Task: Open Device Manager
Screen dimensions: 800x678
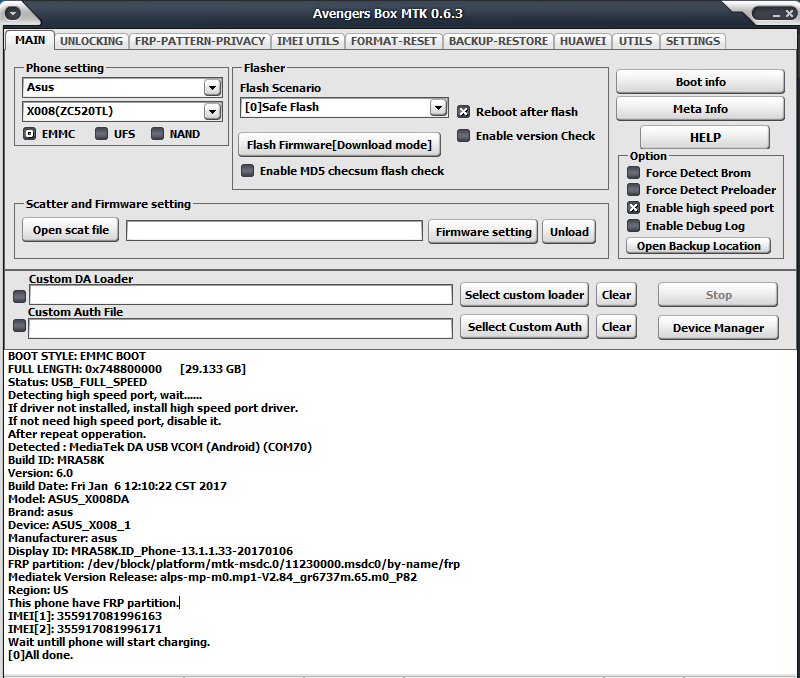Action: [717, 327]
